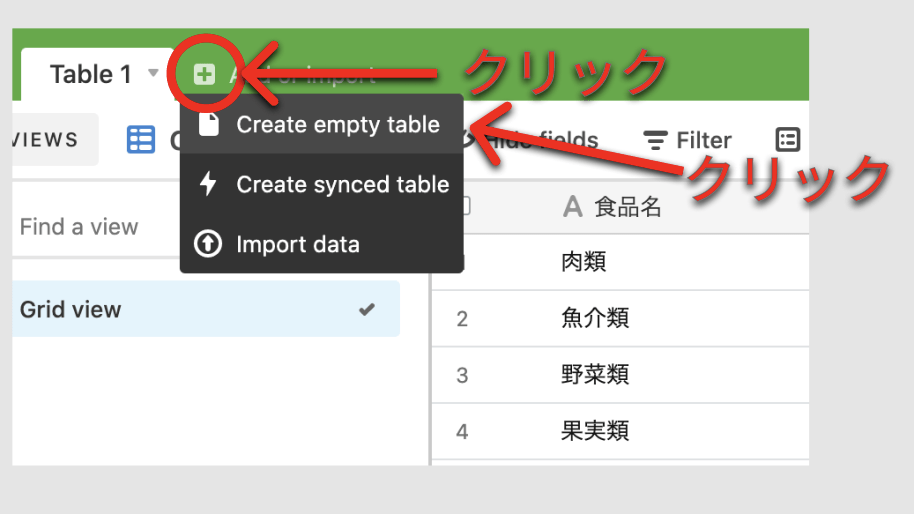Select the 果実類 cell
This screenshot has height=514, width=914.
[x=596, y=431]
